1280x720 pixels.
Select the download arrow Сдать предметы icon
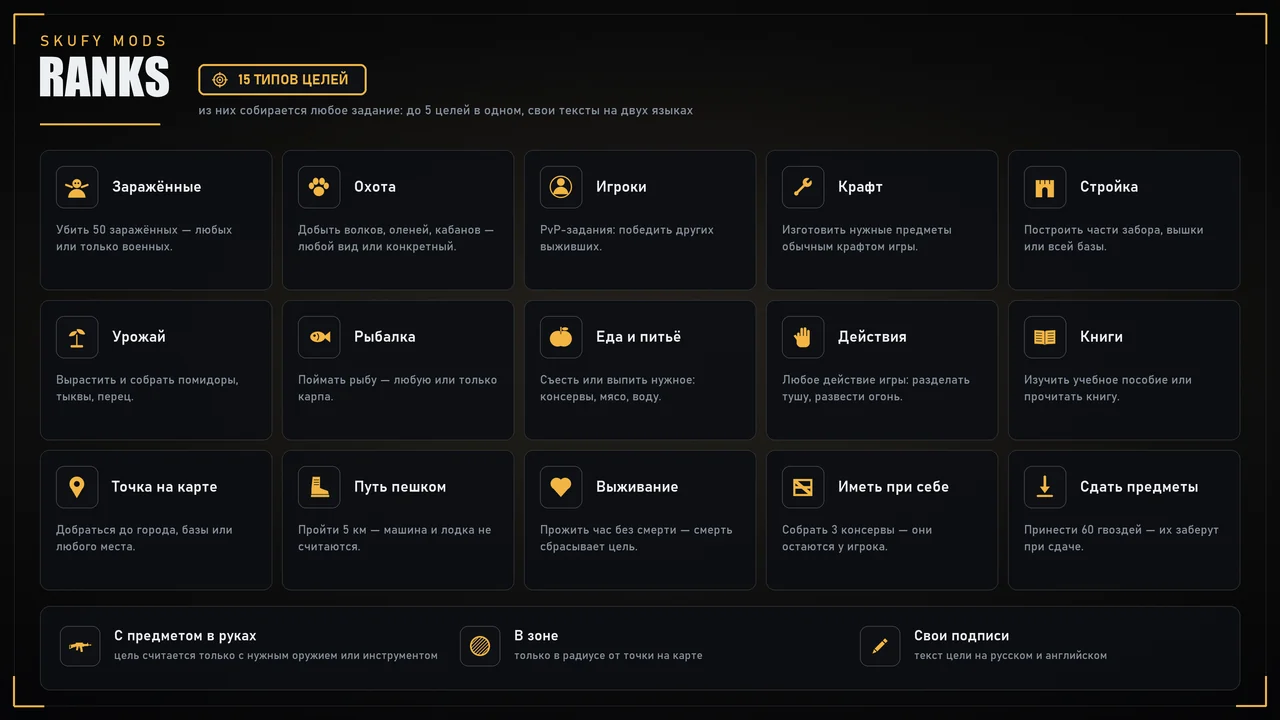click(x=1045, y=487)
